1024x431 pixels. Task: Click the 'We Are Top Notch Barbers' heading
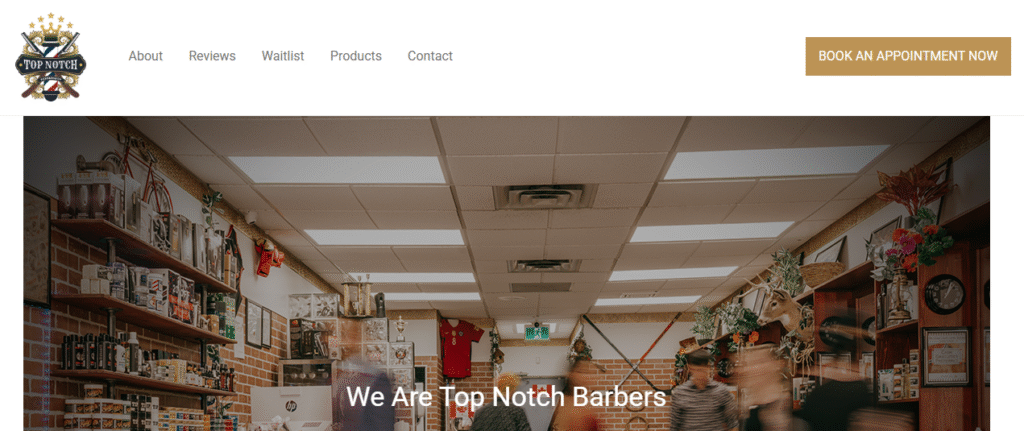click(x=505, y=397)
